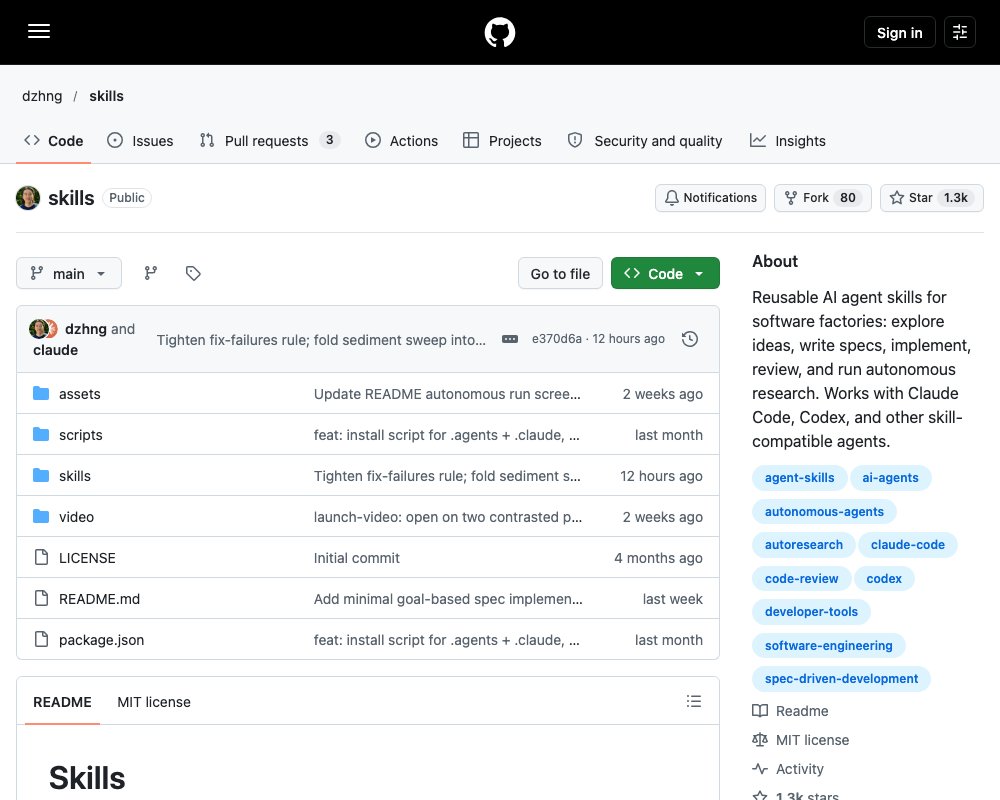Image resolution: width=1000 pixels, height=800 pixels.
Task: Open the scripts folder
Action: 81,435
